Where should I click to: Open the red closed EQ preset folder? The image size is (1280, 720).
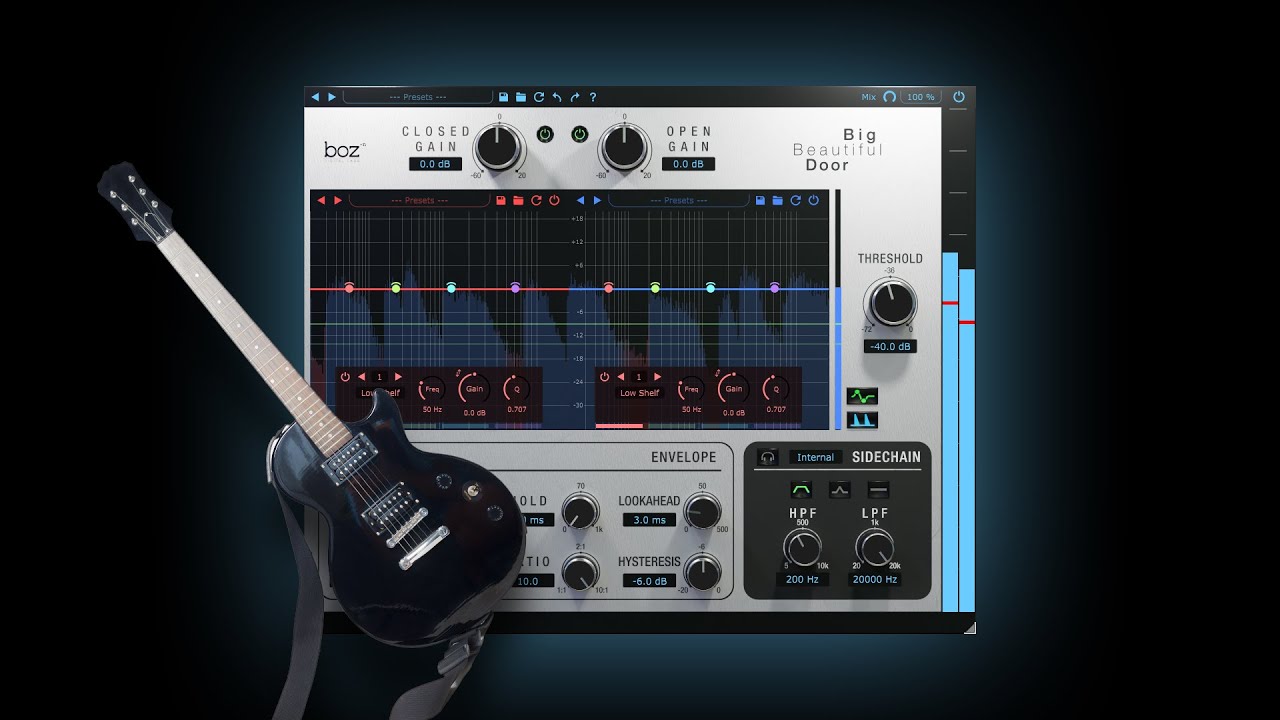coord(518,200)
